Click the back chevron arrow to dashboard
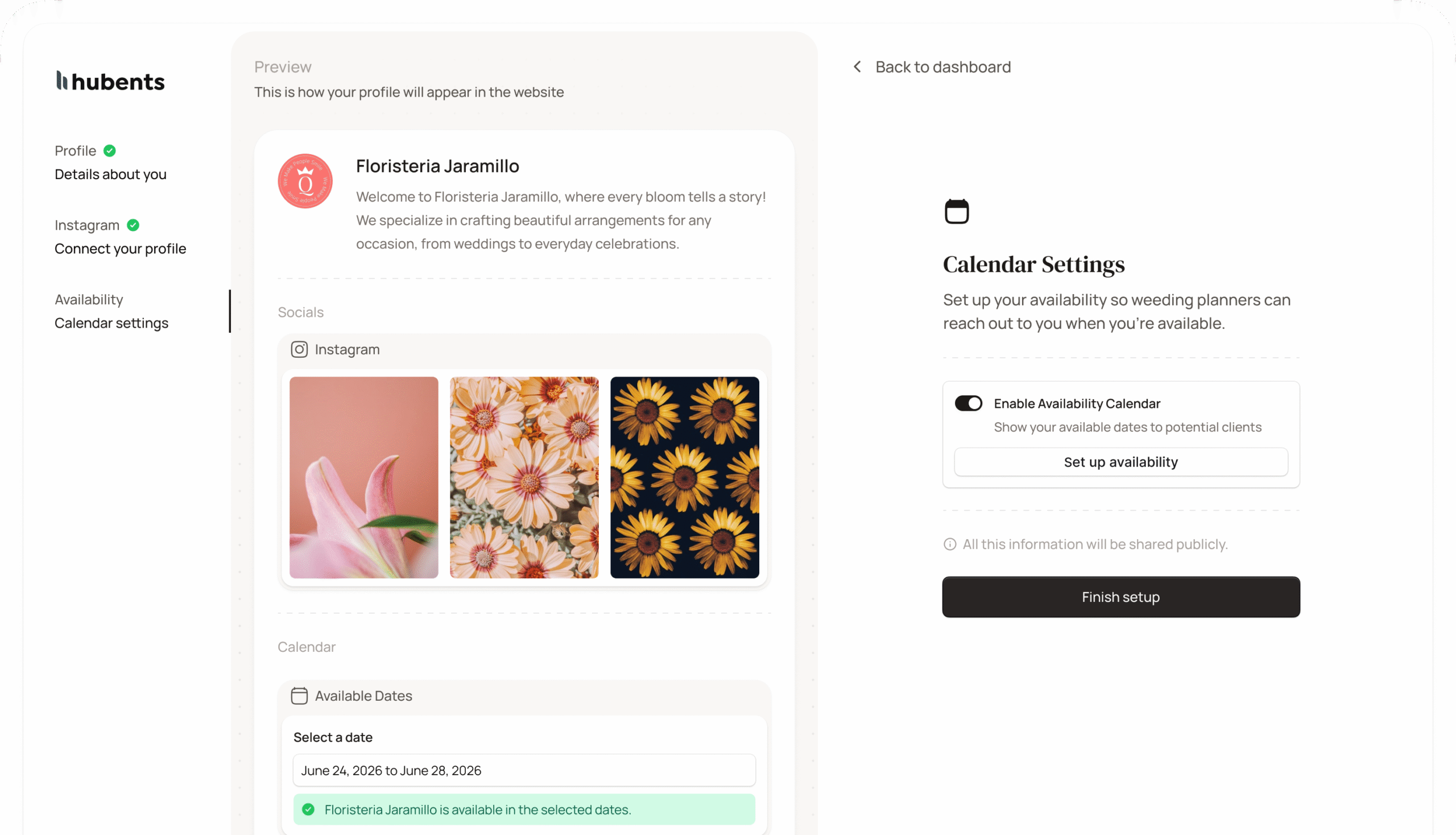This screenshot has height=835, width=1456. tap(857, 67)
